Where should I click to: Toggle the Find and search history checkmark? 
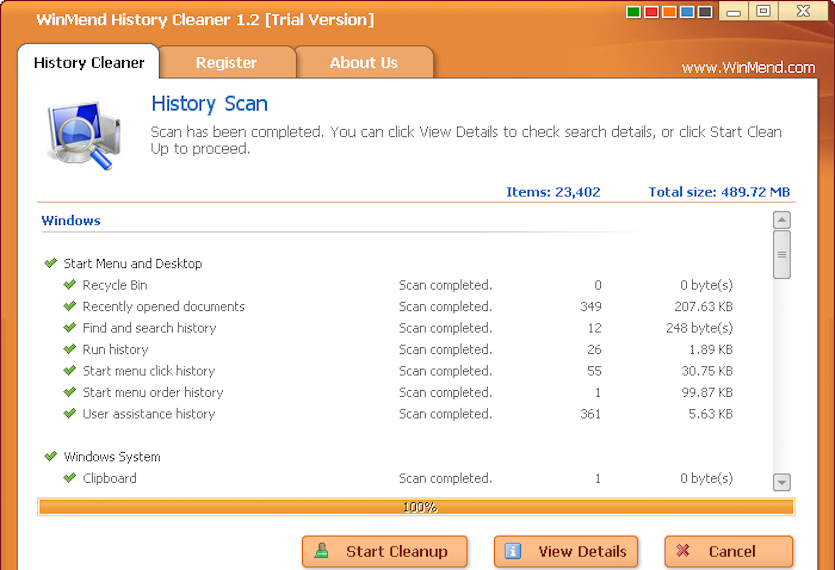70,328
